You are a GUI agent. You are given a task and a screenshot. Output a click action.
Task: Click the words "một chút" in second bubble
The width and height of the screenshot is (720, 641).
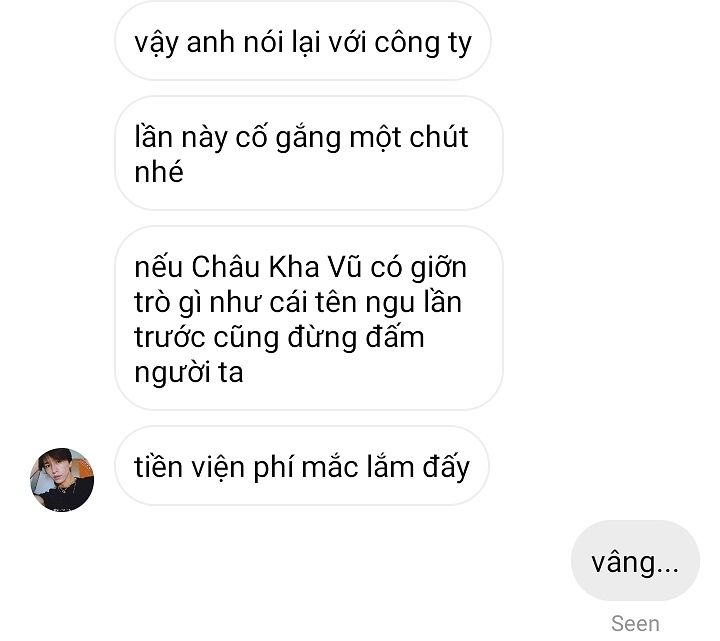[409, 136]
